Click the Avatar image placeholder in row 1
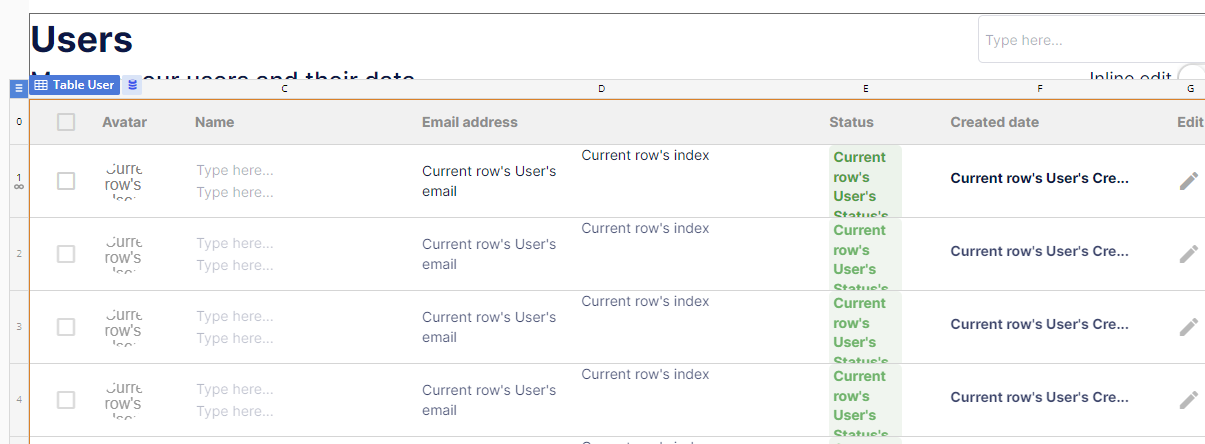This screenshot has height=444, width=1205. tap(123, 180)
